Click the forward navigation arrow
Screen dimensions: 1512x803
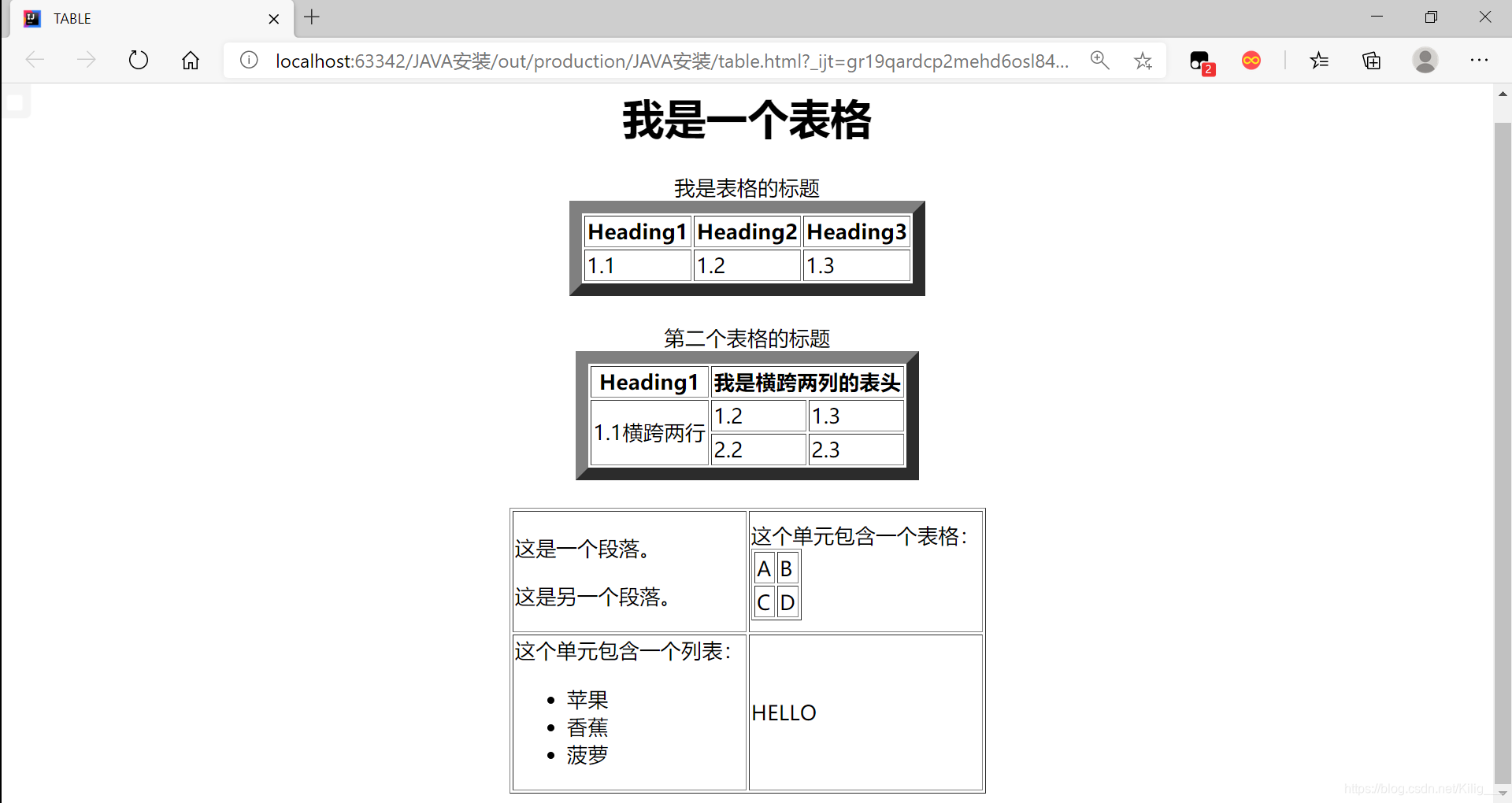pyautogui.click(x=87, y=60)
